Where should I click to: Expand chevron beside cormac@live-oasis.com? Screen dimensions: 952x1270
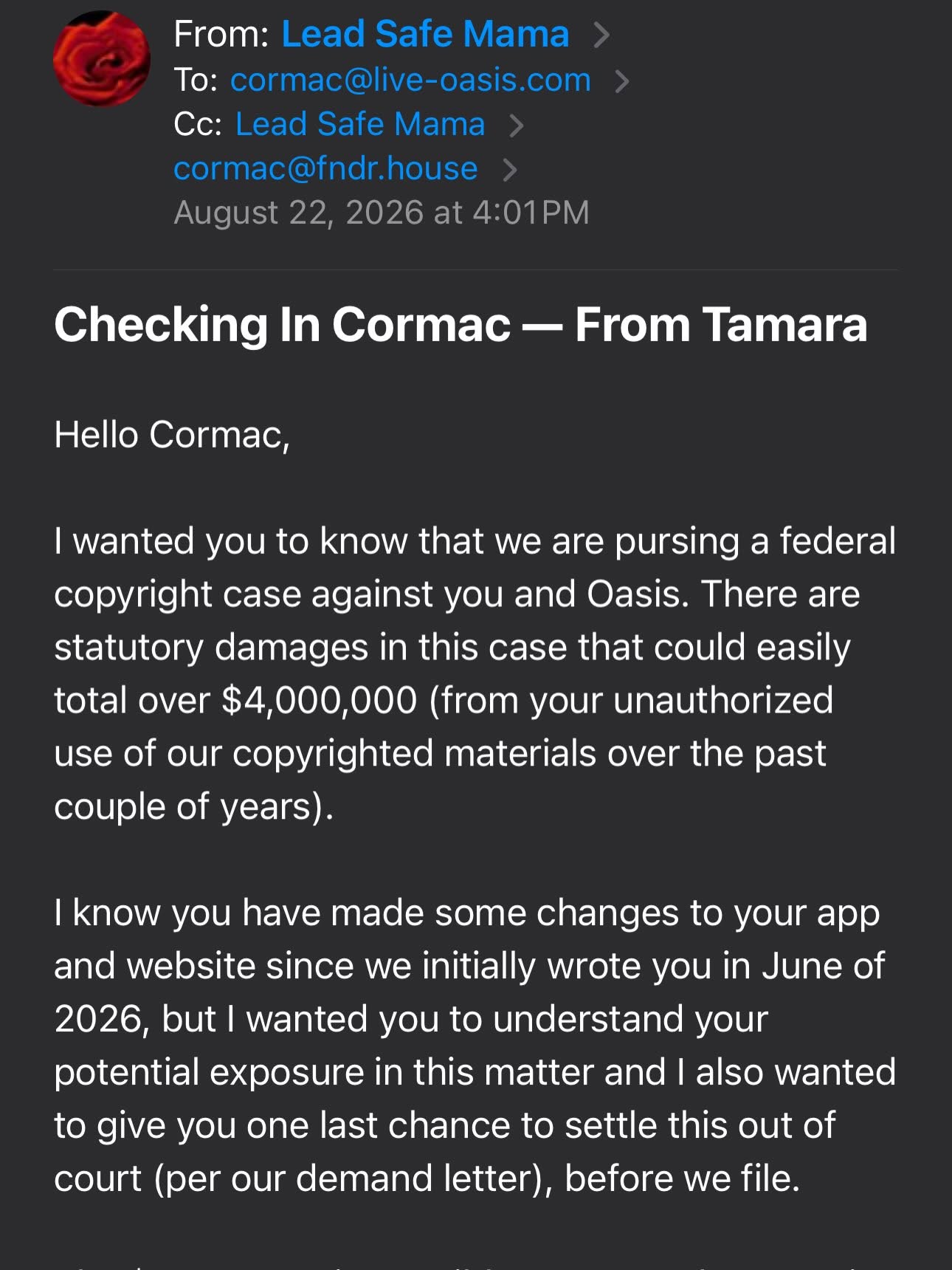point(622,81)
